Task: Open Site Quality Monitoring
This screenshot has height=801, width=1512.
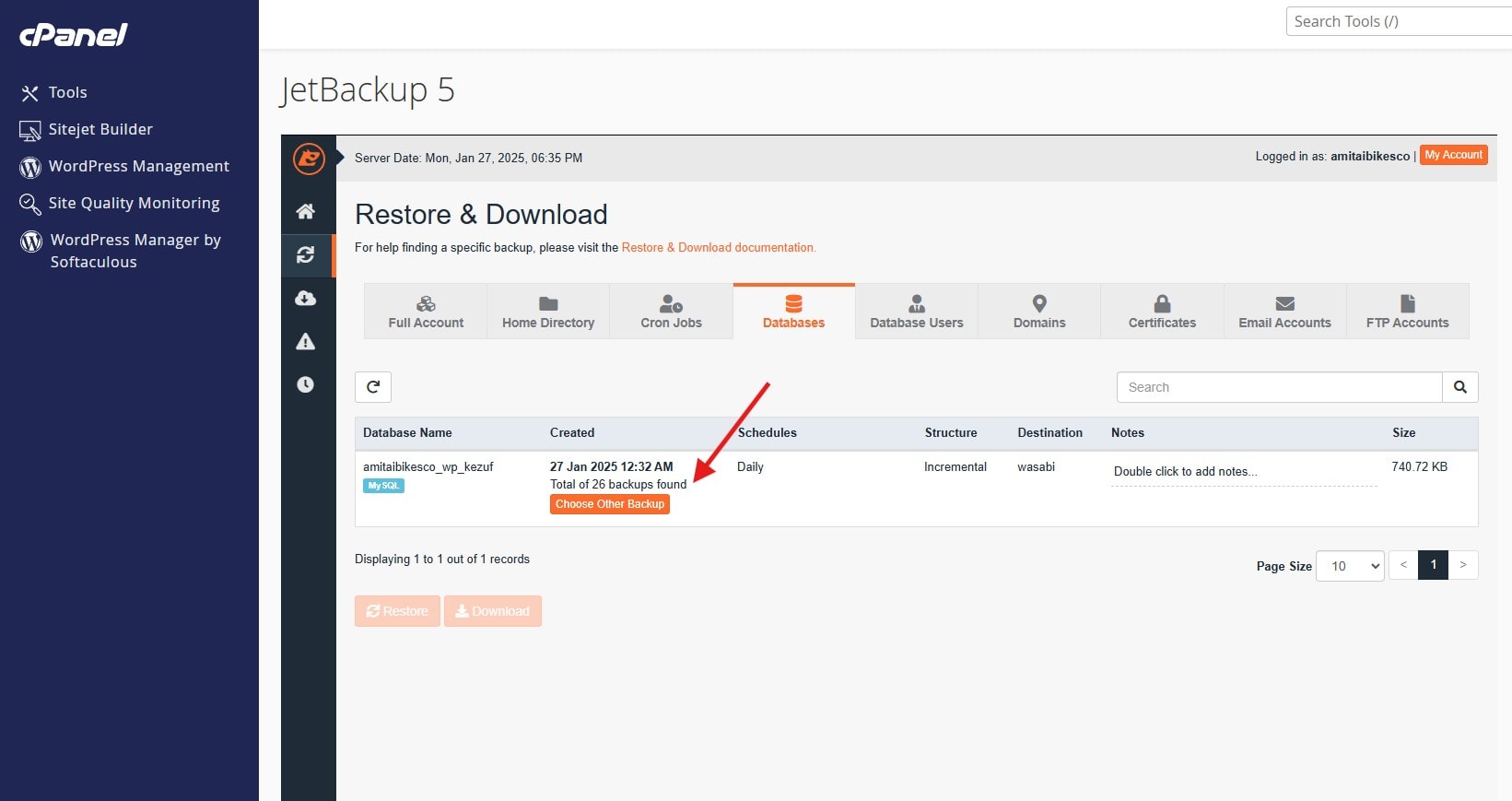Action: pos(120,203)
